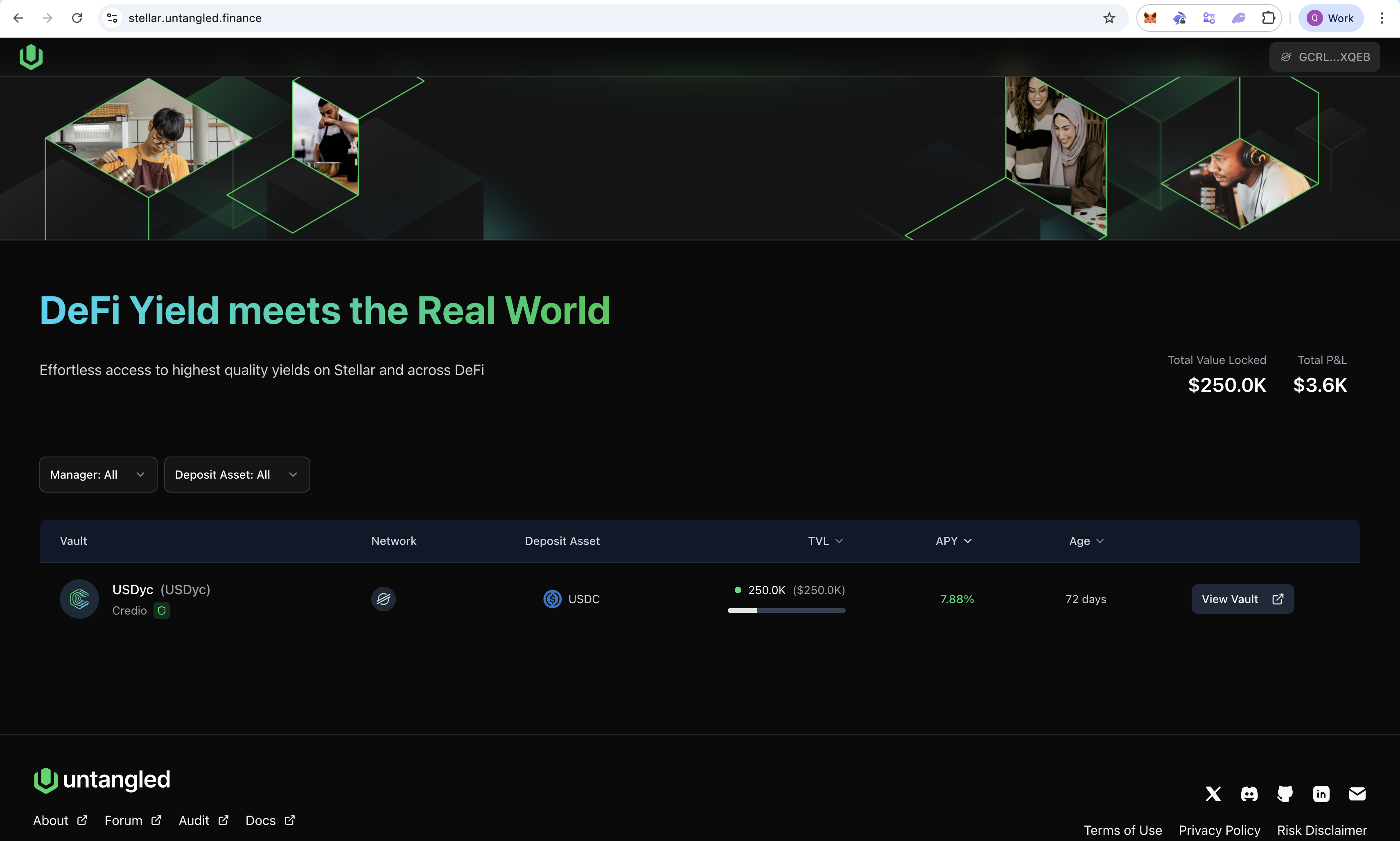Image resolution: width=1400 pixels, height=841 pixels.
Task: Click the Stellar network icon in USDyc row
Action: tap(384, 599)
